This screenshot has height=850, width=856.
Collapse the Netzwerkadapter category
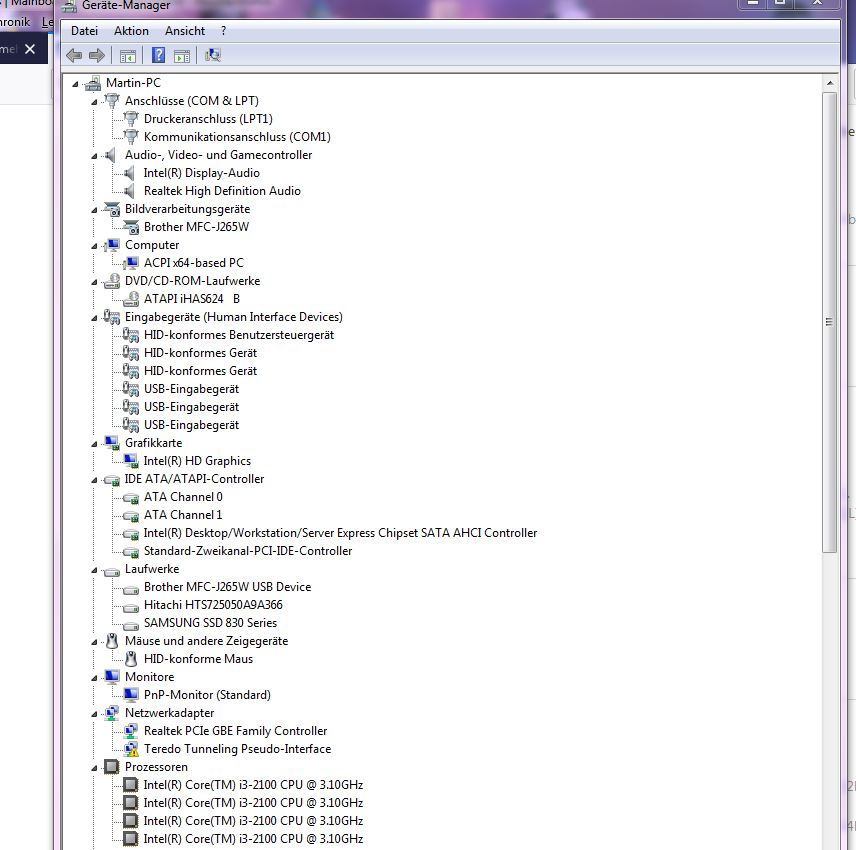point(94,714)
